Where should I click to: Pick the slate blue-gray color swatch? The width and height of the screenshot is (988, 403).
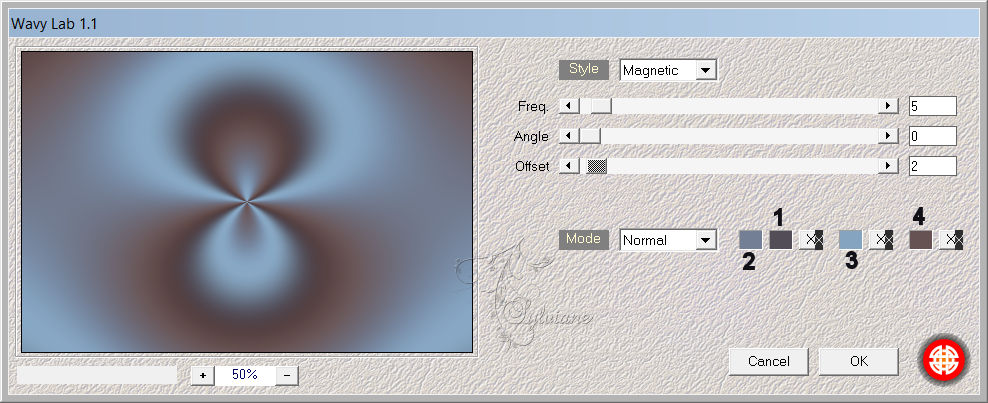coord(750,240)
